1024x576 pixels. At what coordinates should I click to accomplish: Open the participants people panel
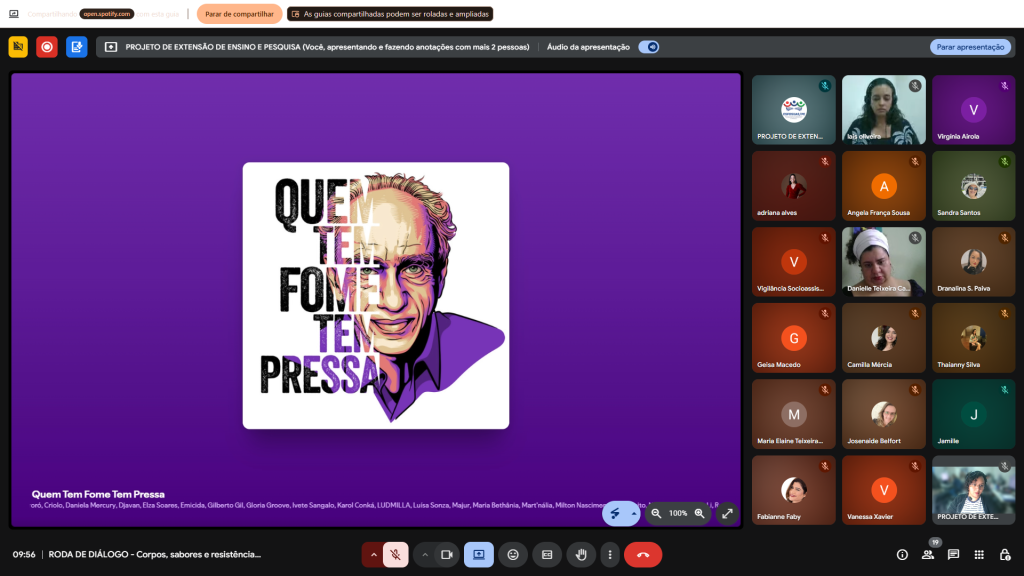pyautogui.click(x=928, y=554)
